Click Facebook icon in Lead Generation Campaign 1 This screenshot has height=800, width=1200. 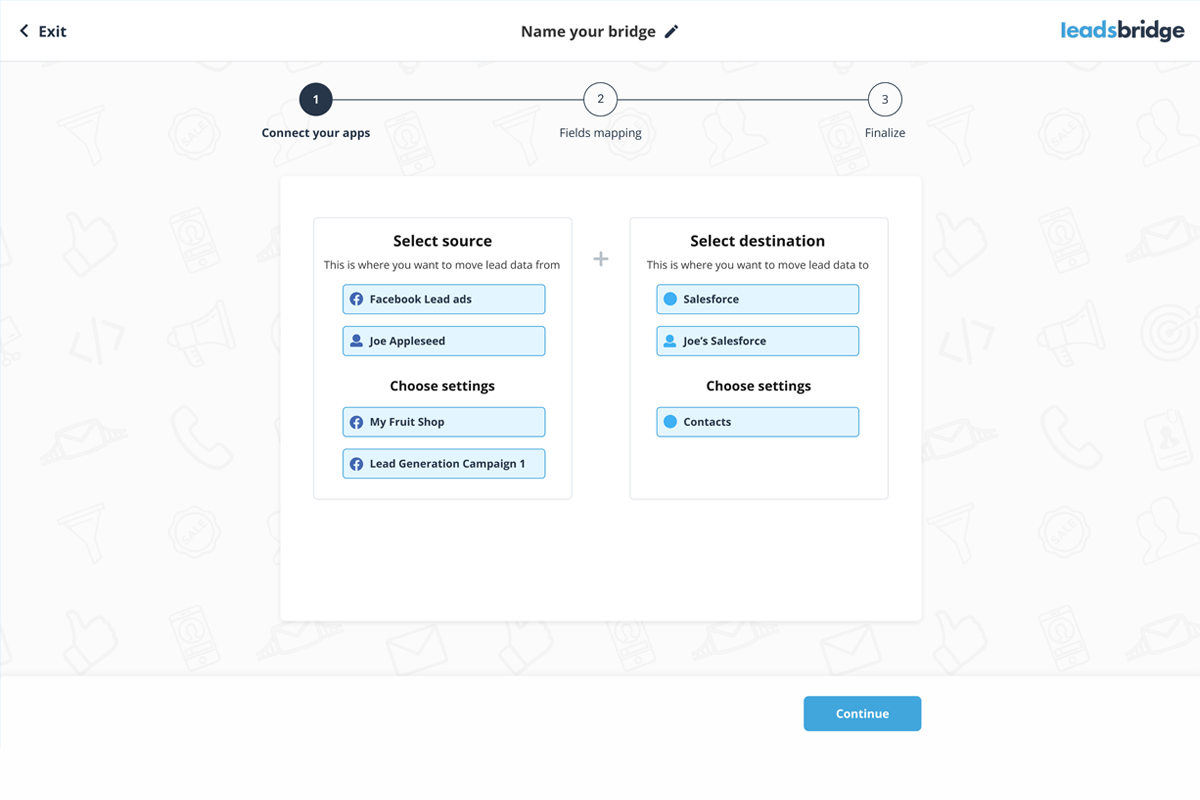point(356,464)
